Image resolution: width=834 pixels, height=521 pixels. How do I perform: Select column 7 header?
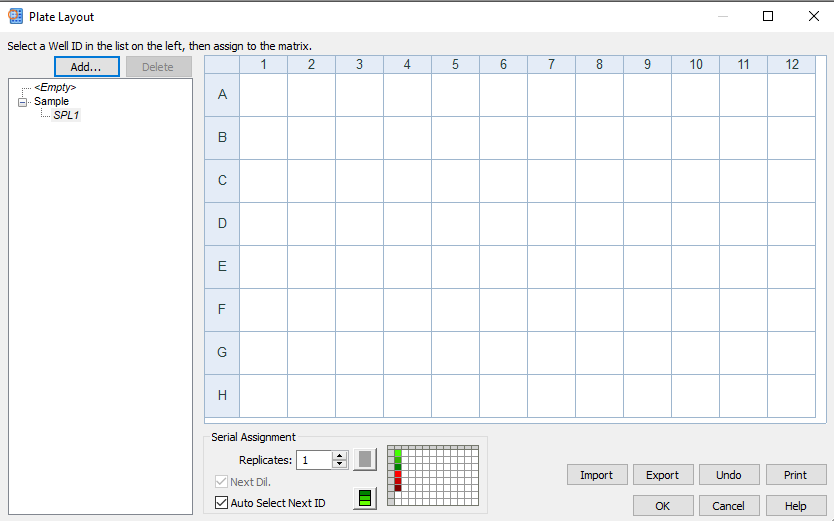point(552,64)
